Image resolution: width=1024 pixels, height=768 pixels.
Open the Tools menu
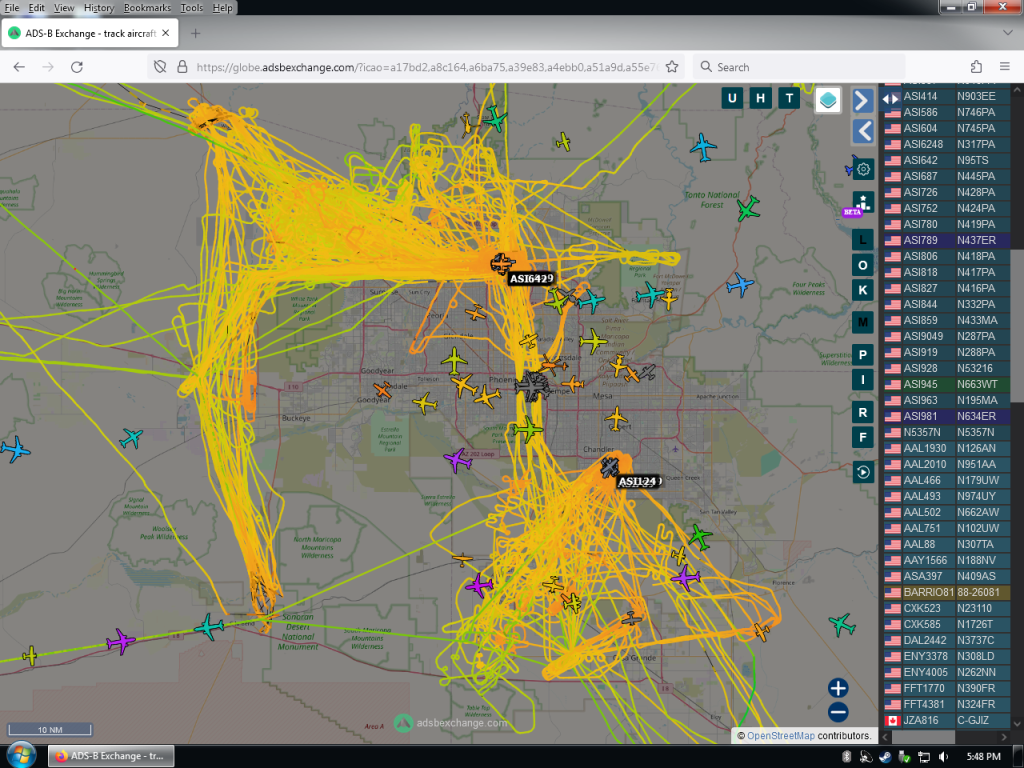click(x=191, y=8)
